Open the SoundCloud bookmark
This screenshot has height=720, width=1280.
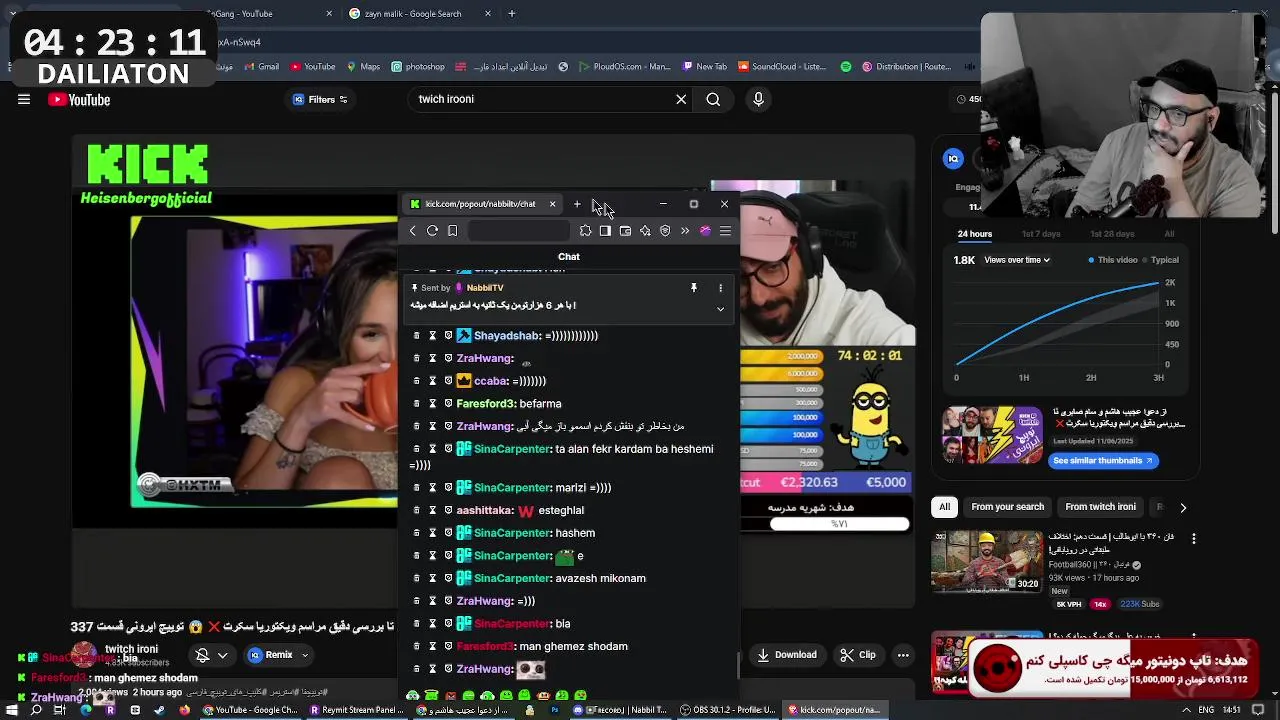[x=781, y=67]
